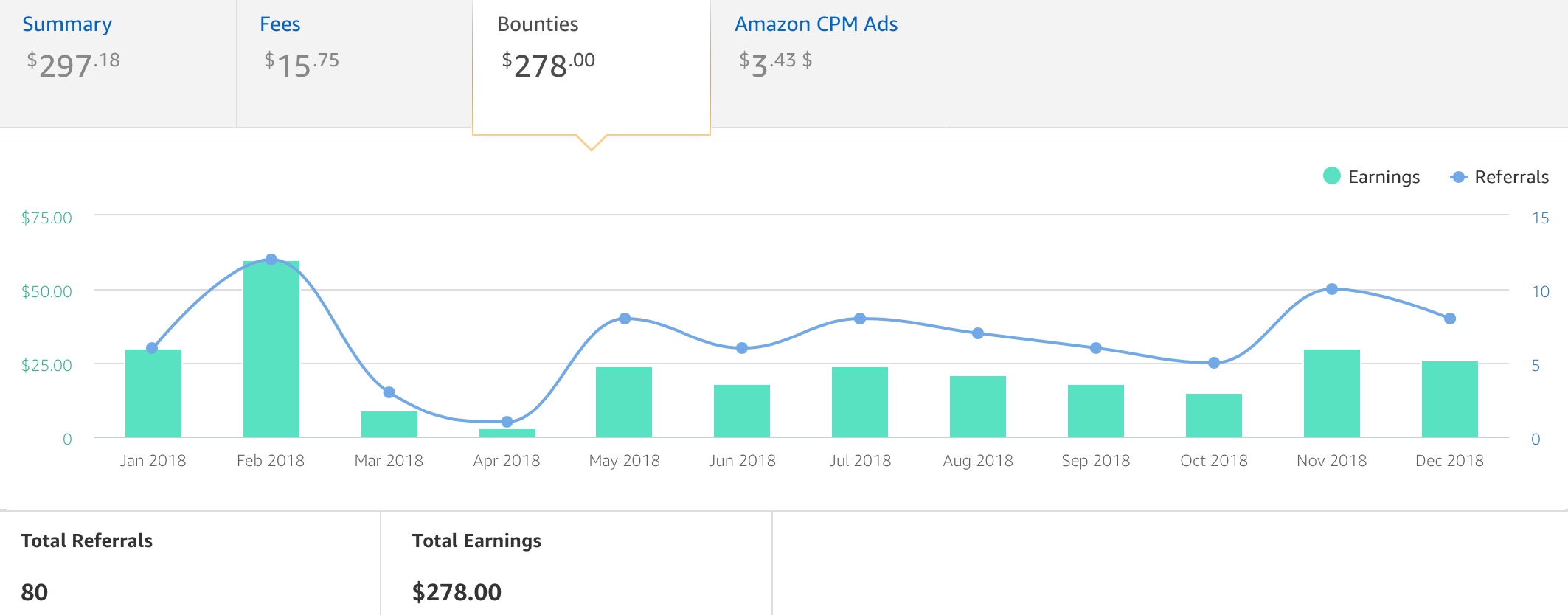This screenshot has height=615, width=1568.
Task: Toggle the Referrals legend series
Action: 1499,176
